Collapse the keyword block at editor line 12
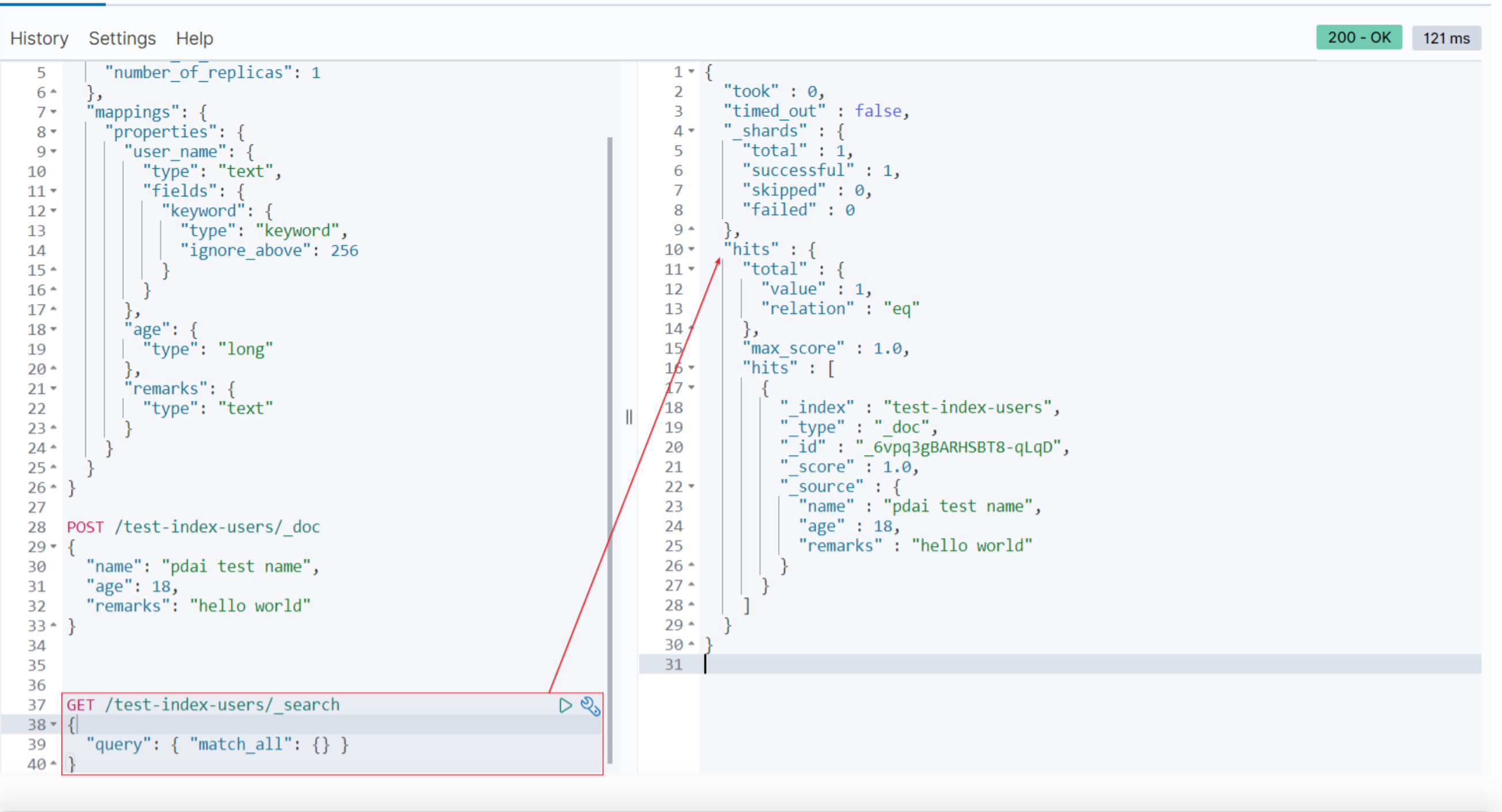The height and width of the screenshot is (812, 1502). 54,210
